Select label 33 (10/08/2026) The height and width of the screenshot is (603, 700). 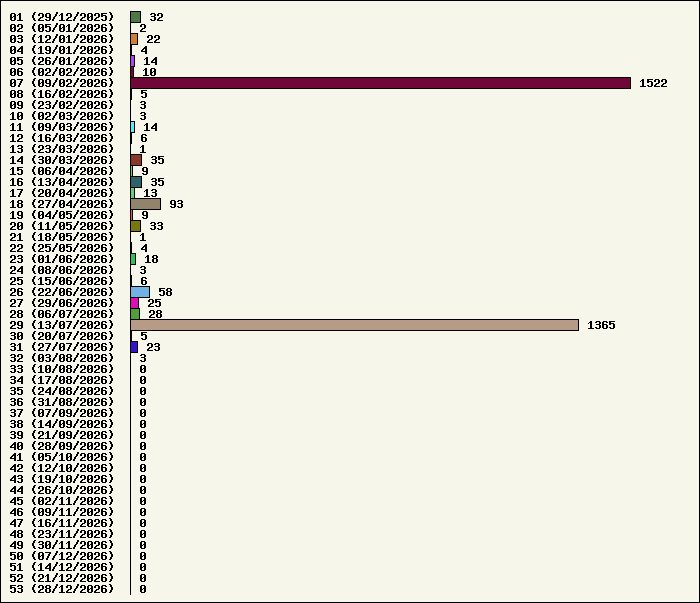[x=62, y=369]
